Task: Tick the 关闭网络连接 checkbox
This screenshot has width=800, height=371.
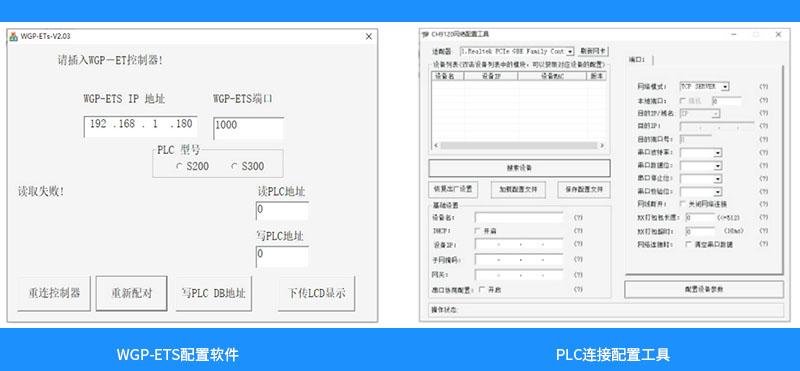Action: click(x=684, y=204)
